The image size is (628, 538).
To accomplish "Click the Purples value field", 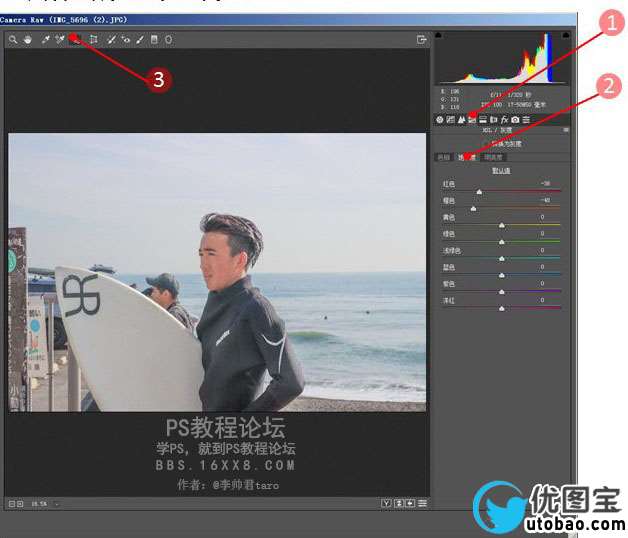I will point(545,283).
